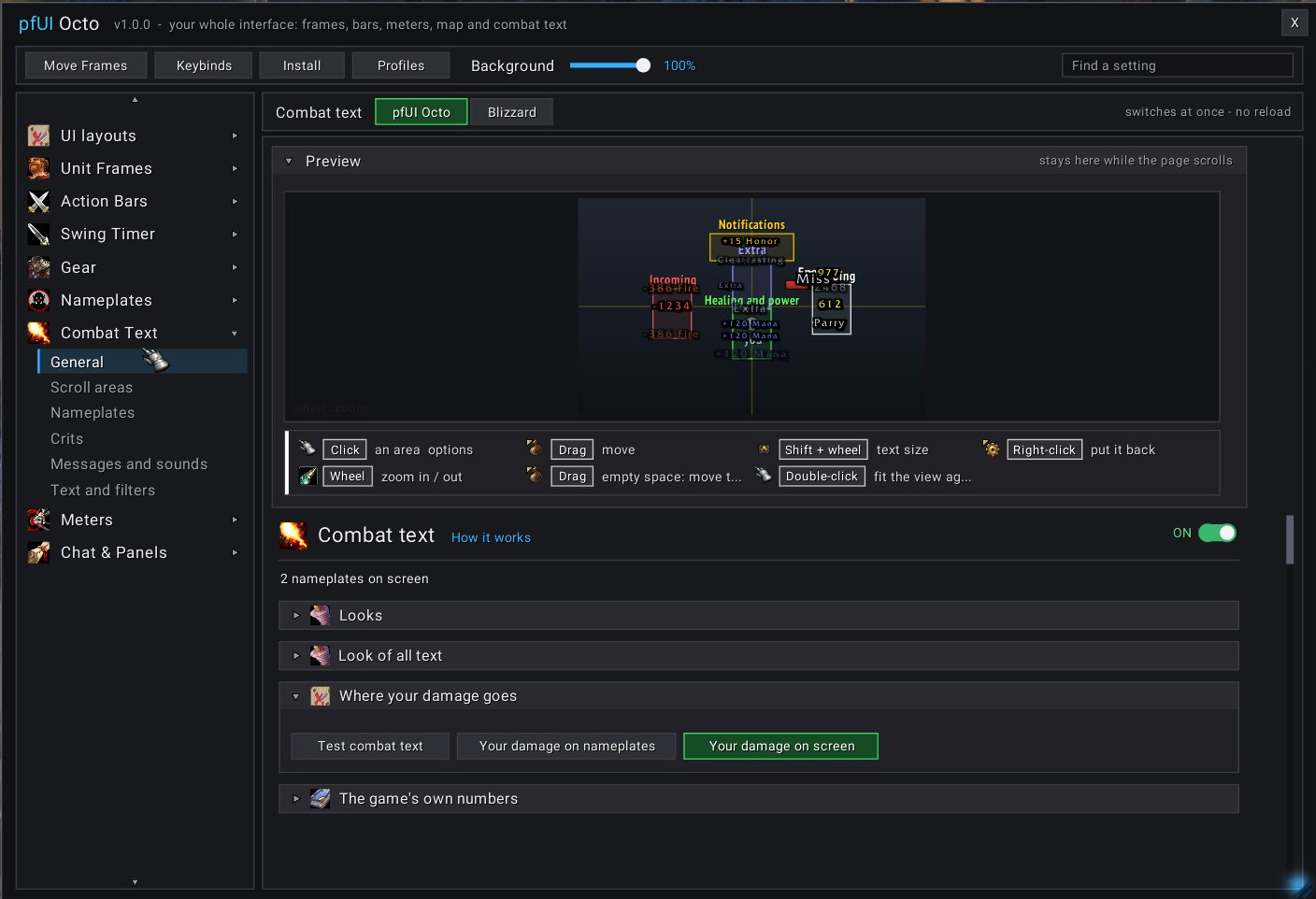The width and height of the screenshot is (1316, 899).
Task: Click the Chat & Panels icon
Action: pyautogui.click(x=38, y=552)
